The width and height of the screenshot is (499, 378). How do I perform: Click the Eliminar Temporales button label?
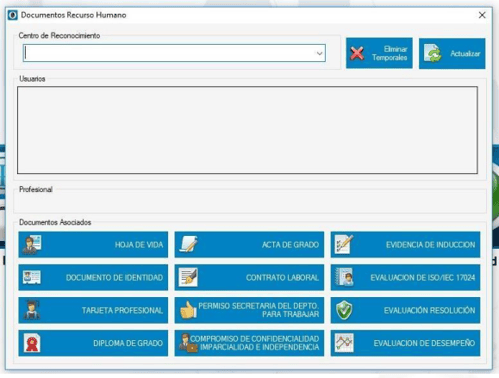coord(390,53)
